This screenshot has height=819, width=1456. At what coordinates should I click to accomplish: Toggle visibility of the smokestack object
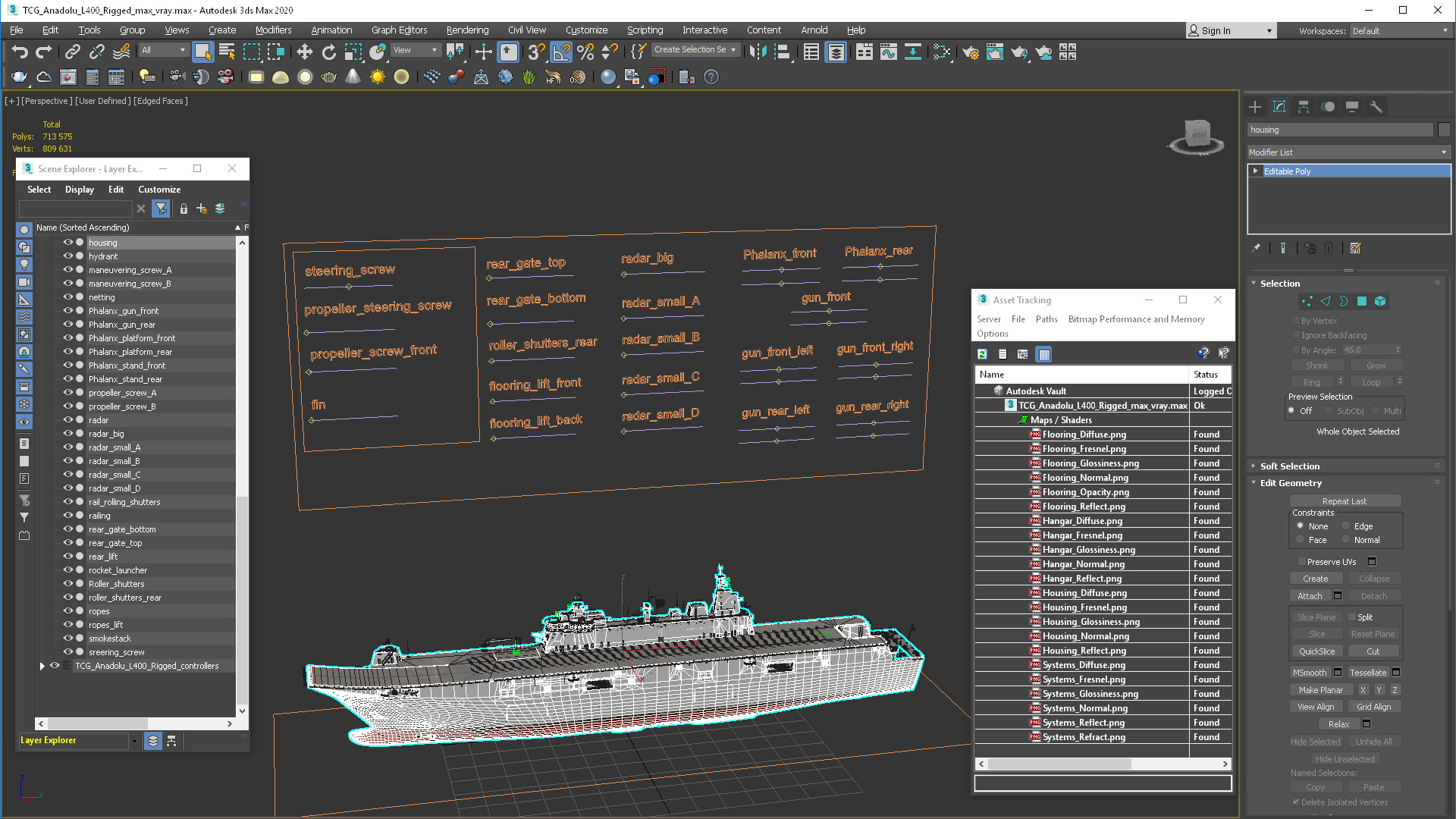(x=67, y=639)
